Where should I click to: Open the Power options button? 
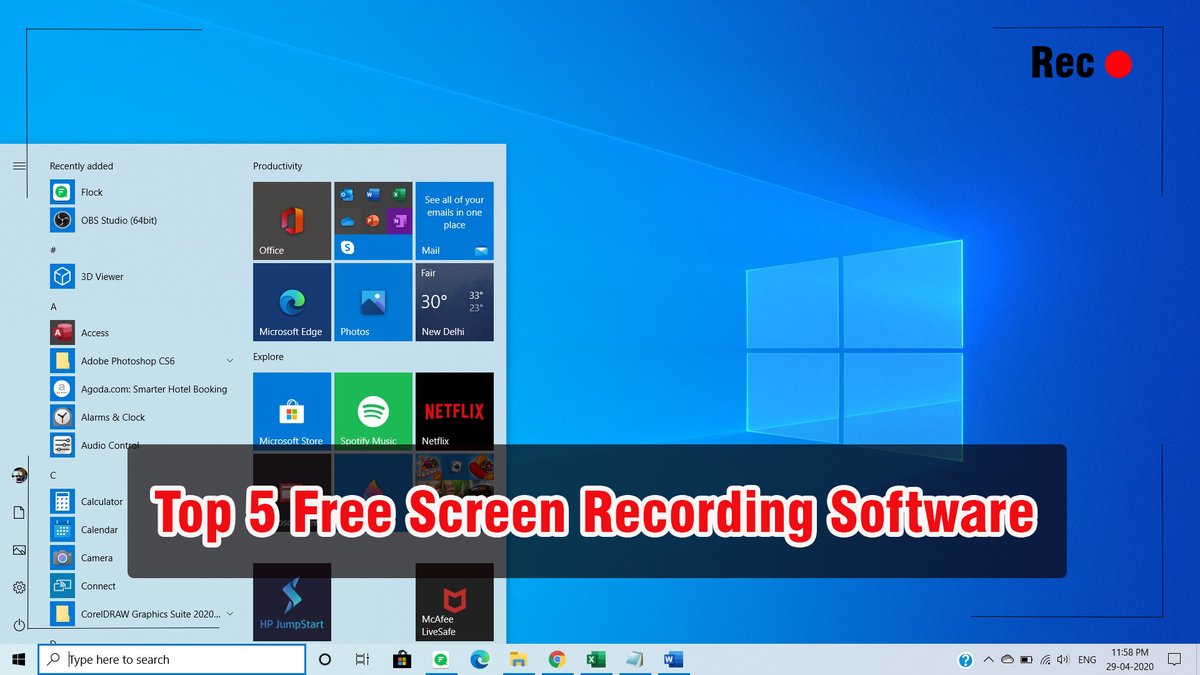(x=19, y=625)
